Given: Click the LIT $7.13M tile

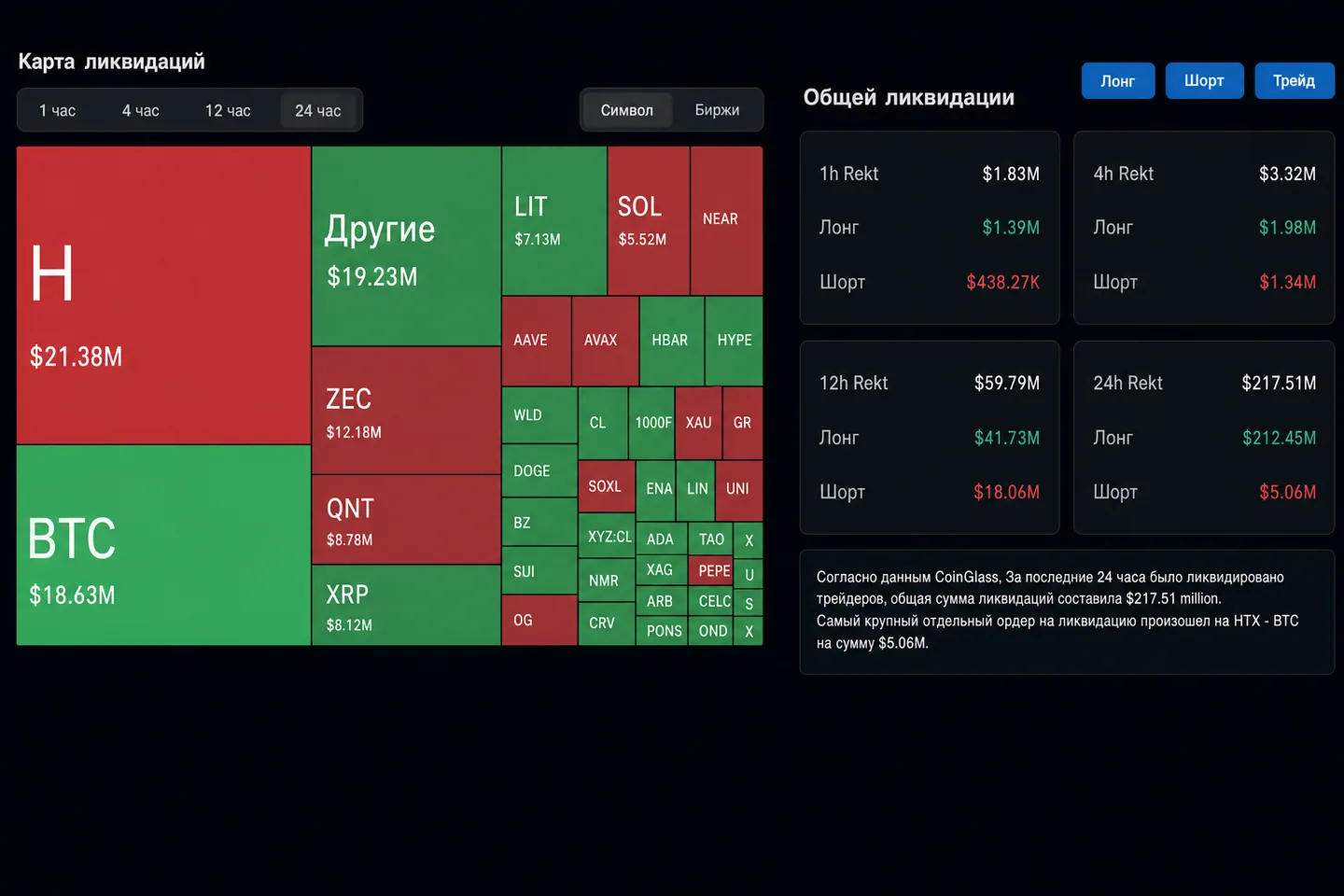Looking at the screenshot, I should 554,221.
